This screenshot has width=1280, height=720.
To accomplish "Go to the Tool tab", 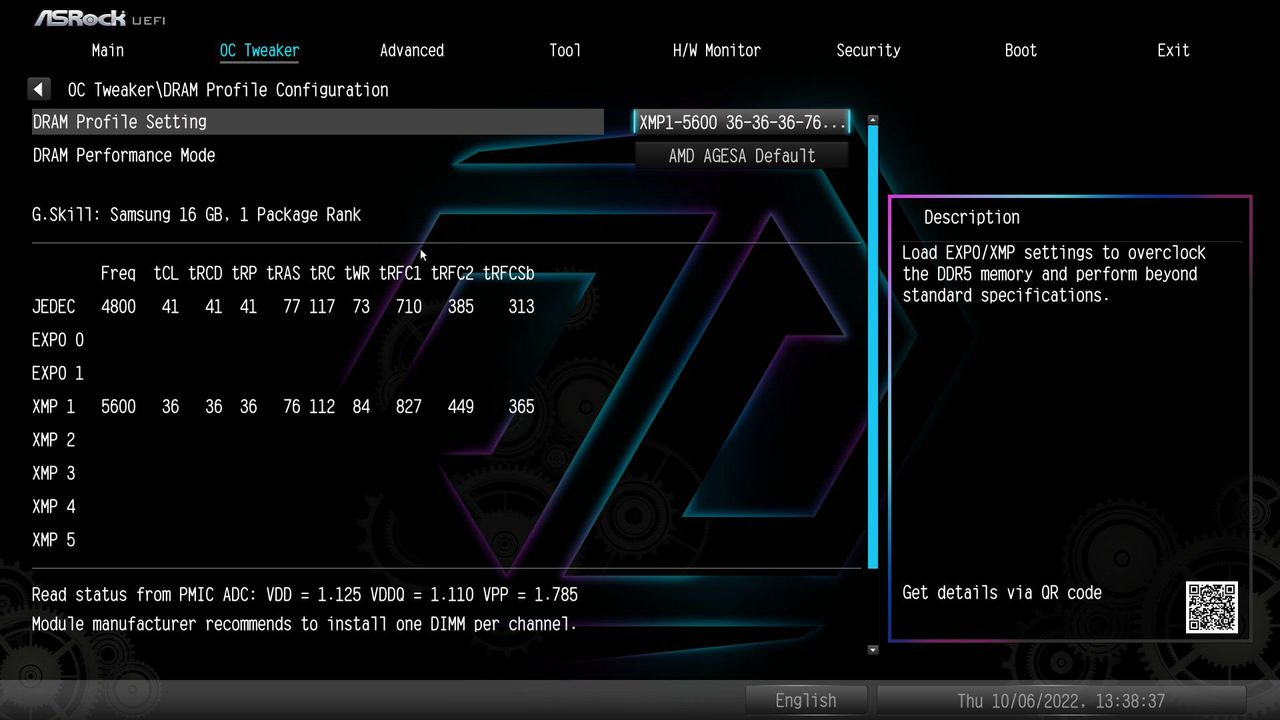I will 565,50.
